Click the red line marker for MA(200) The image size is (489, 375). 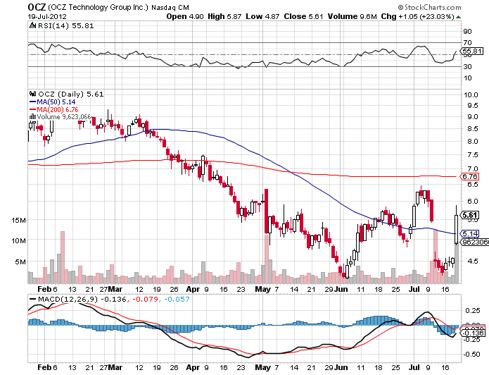coord(33,109)
